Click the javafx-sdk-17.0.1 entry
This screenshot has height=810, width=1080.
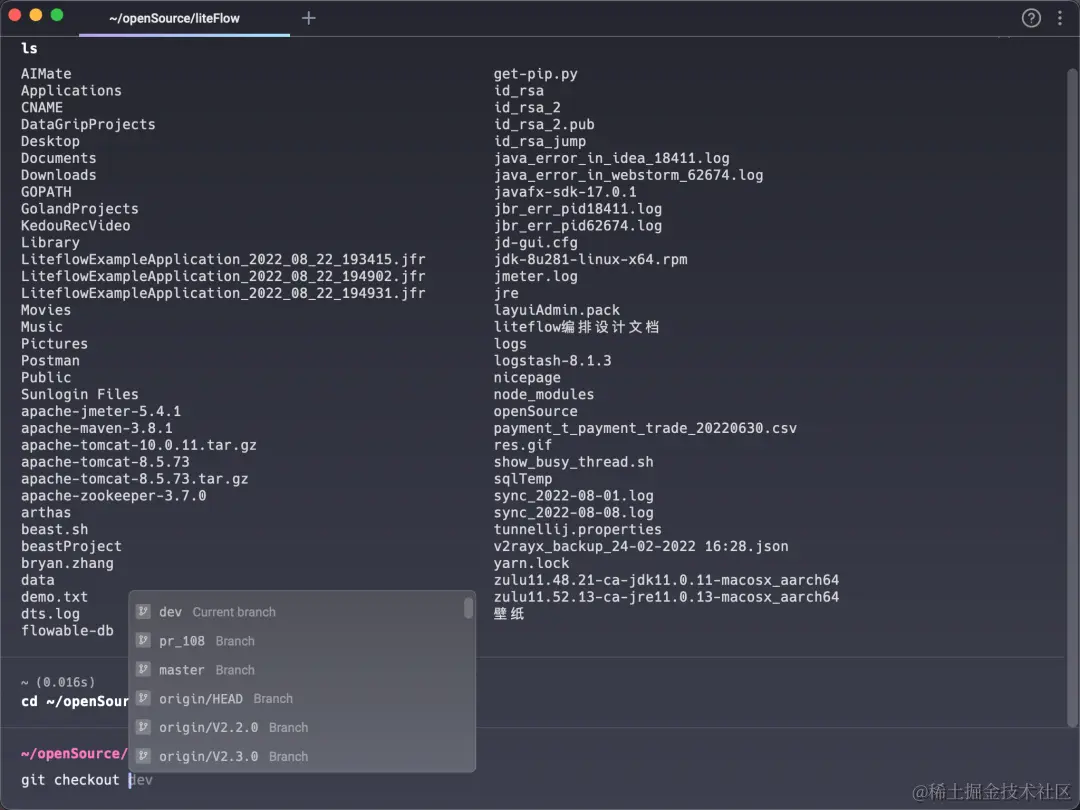[x=565, y=191]
